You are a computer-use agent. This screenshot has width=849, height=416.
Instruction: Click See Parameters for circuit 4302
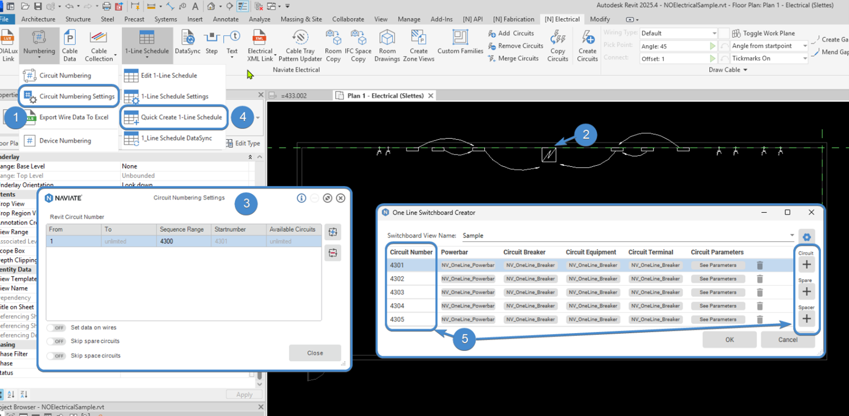click(718, 278)
